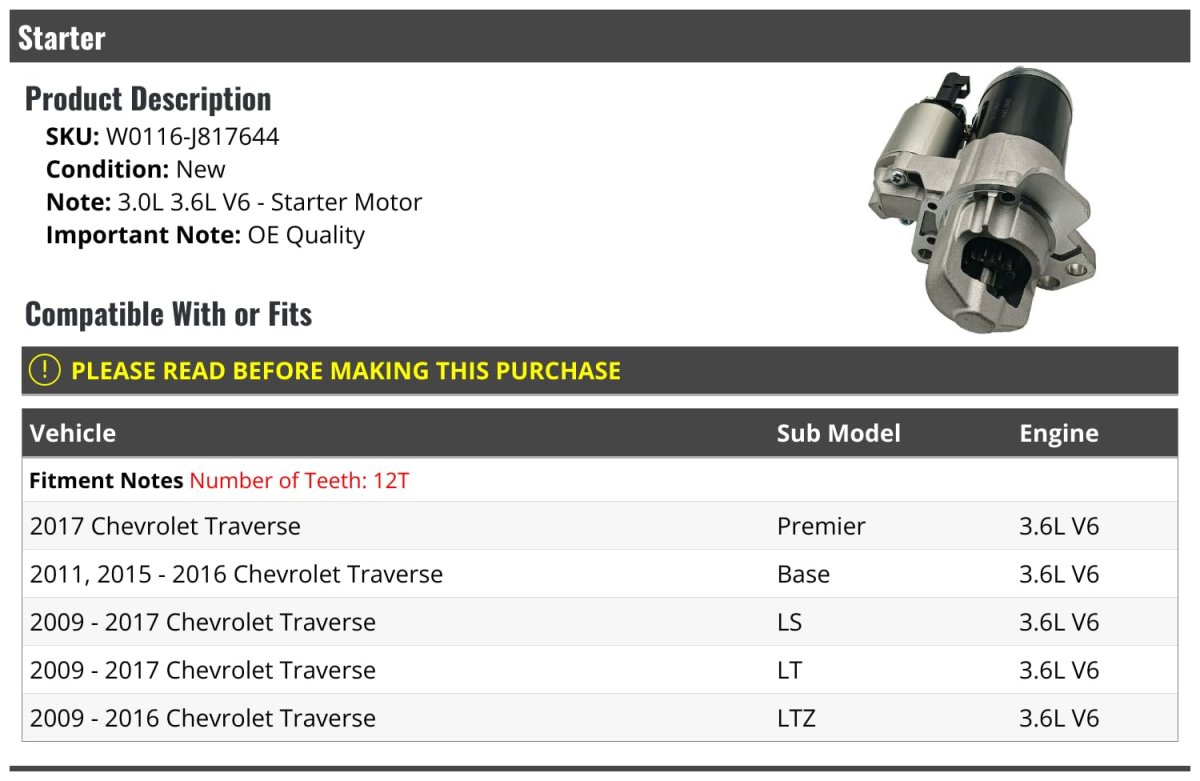Click the Sub Model column header
The width and height of the screenshot is (1200, 781).
tap(838, 433)
